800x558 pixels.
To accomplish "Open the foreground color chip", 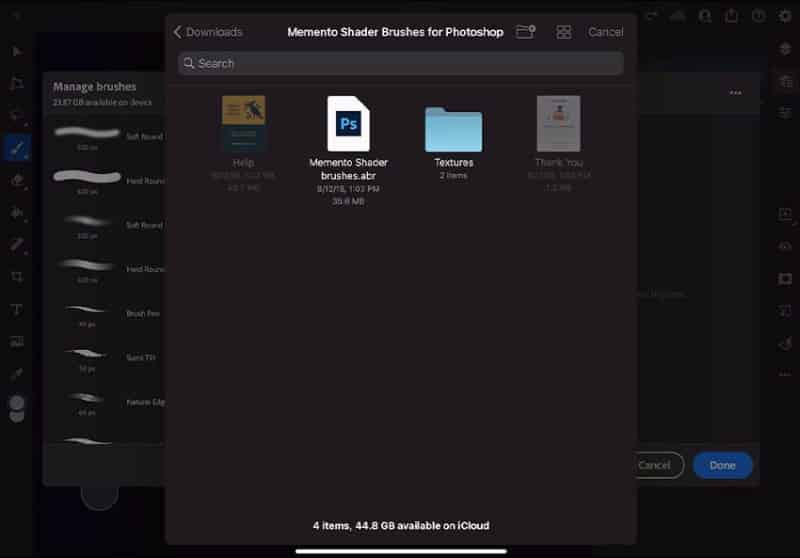I will 17,403.
